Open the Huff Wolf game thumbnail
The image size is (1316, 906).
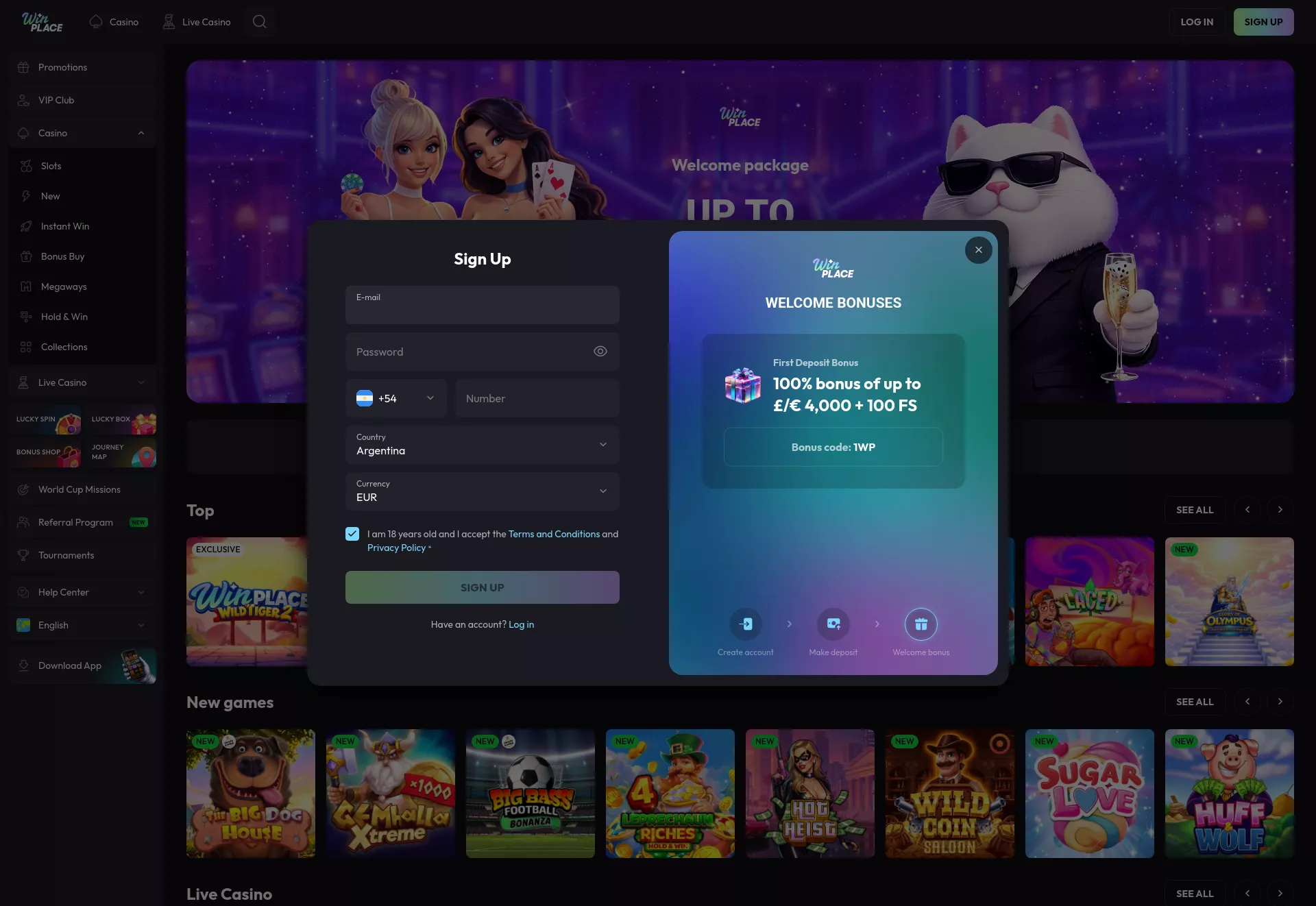tap(1230, 794)
